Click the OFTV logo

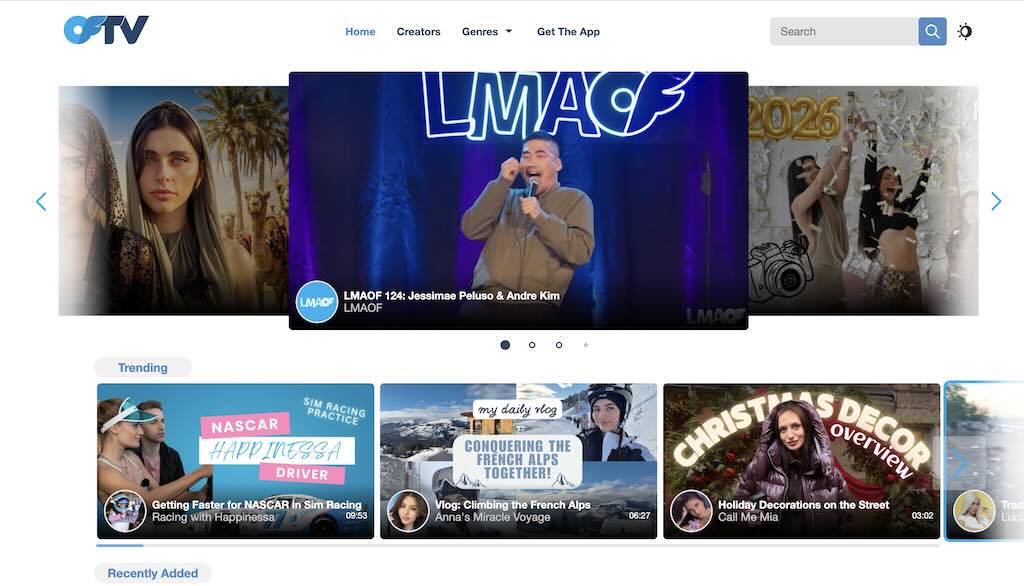[106, 30]
